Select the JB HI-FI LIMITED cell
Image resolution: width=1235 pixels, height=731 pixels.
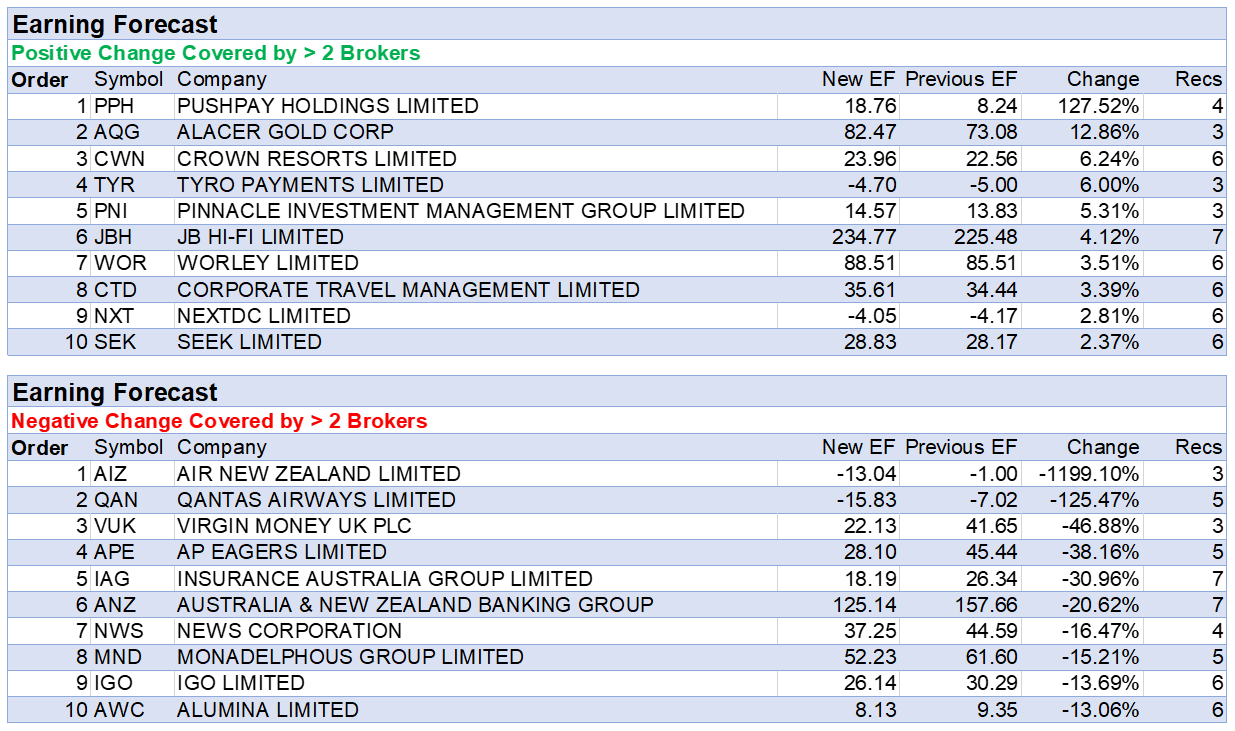point(260,237)
